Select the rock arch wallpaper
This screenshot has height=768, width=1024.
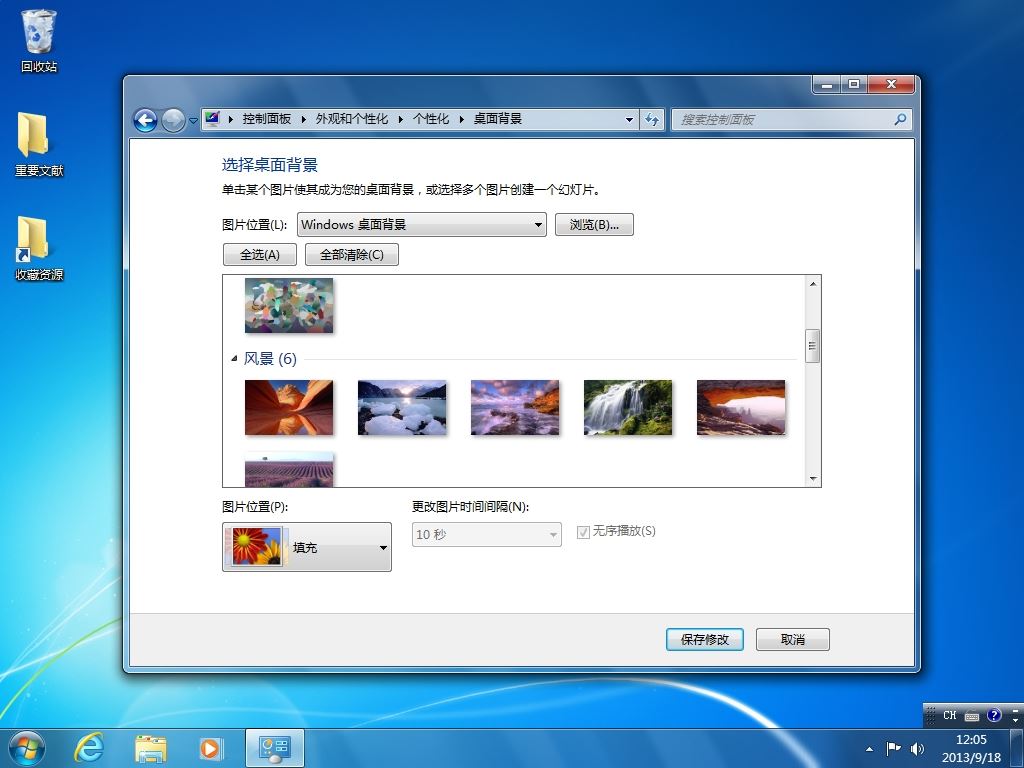(741, 408)
